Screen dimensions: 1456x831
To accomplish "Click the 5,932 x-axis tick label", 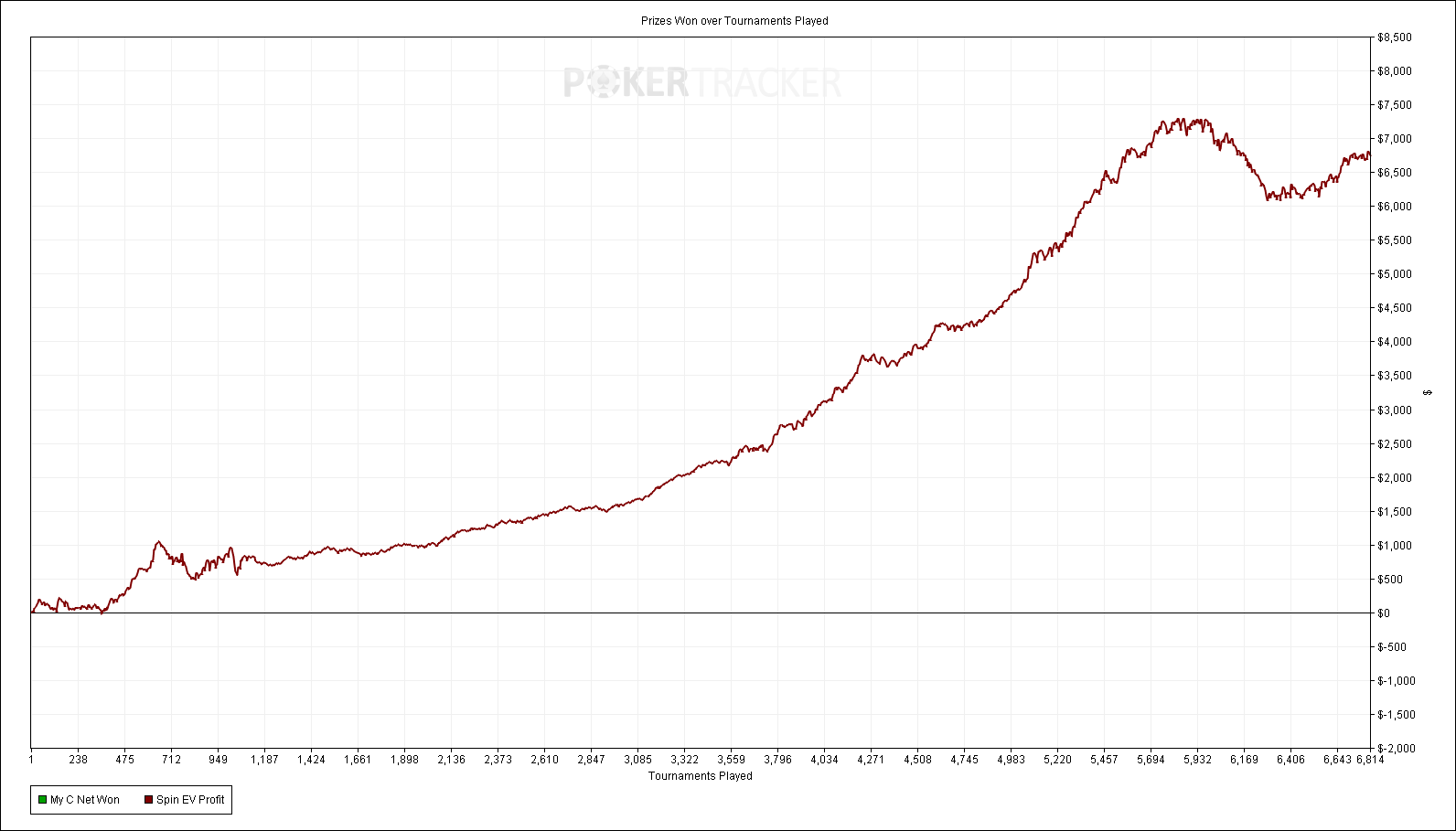I will tap(1197, 760).
